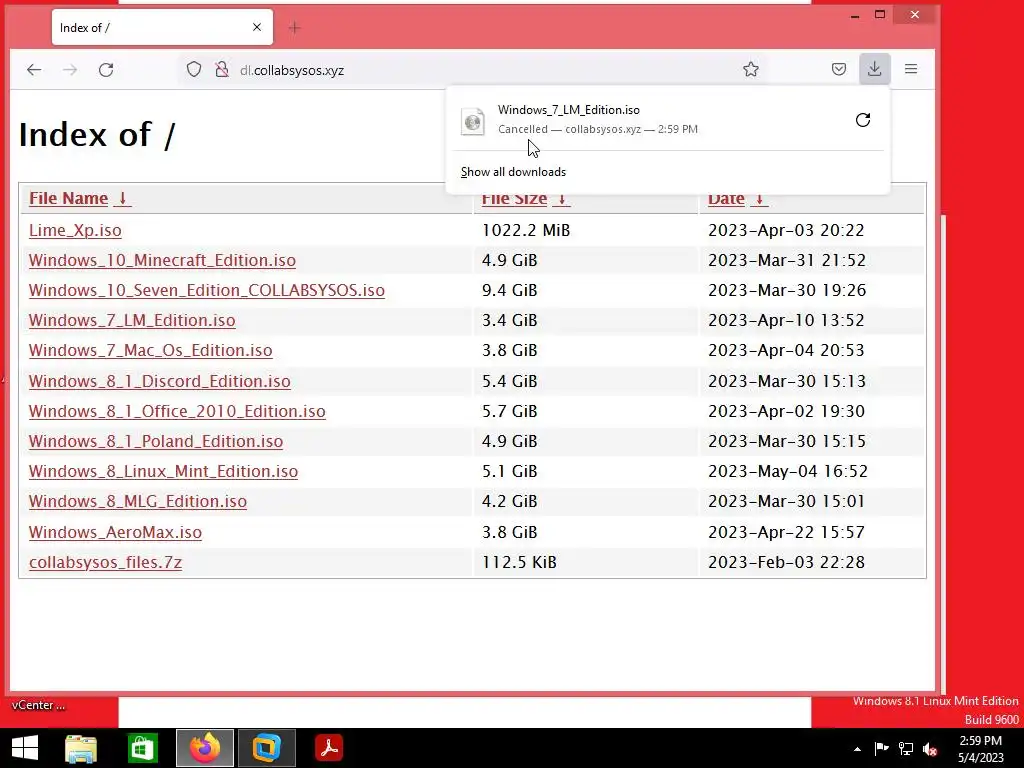The height and width of the screenshot is (768, 1024).
Task: Download Windows_8_Linux_Mint_Edition.iso
Action: coord(163,472)
